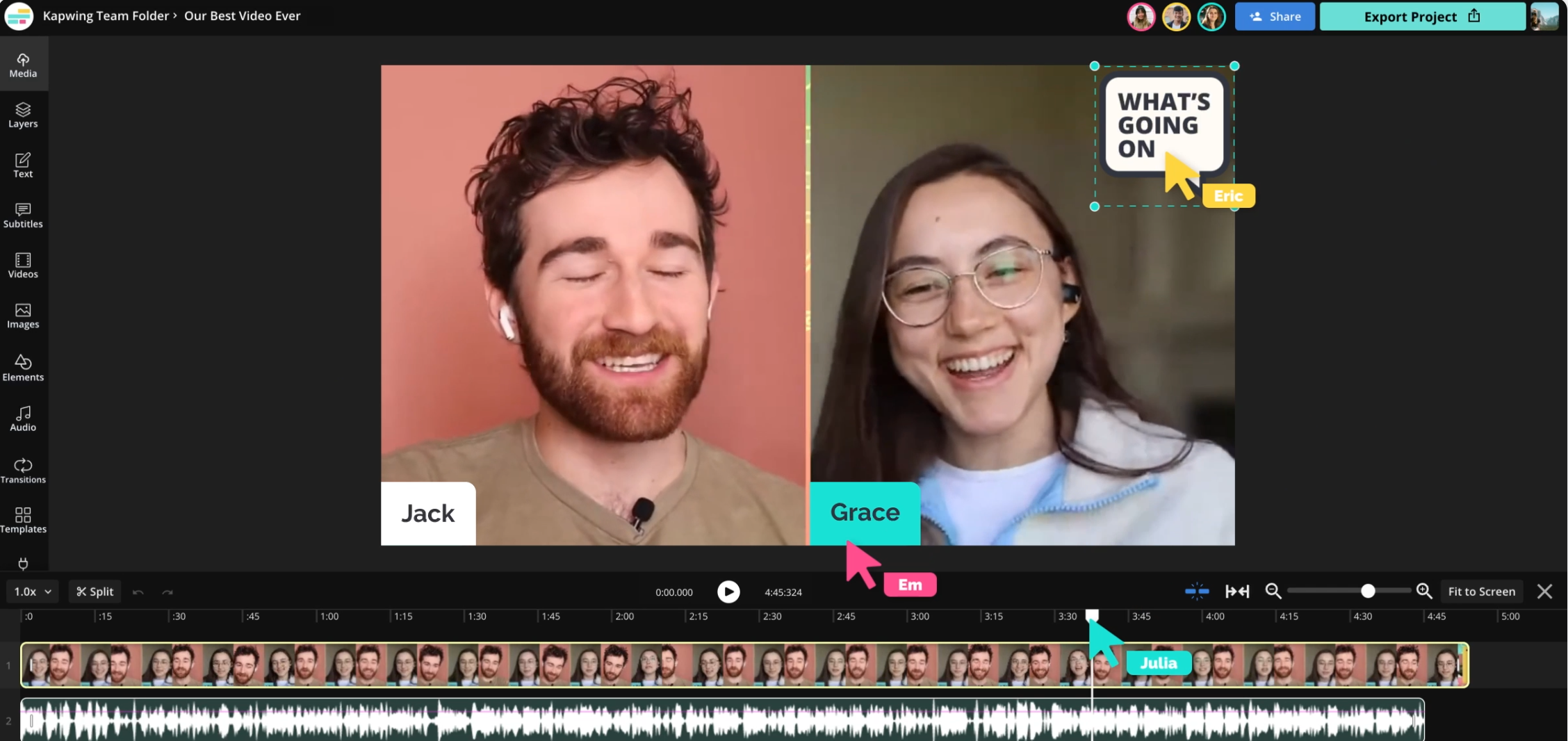Click the Share button

[1274, 17]
